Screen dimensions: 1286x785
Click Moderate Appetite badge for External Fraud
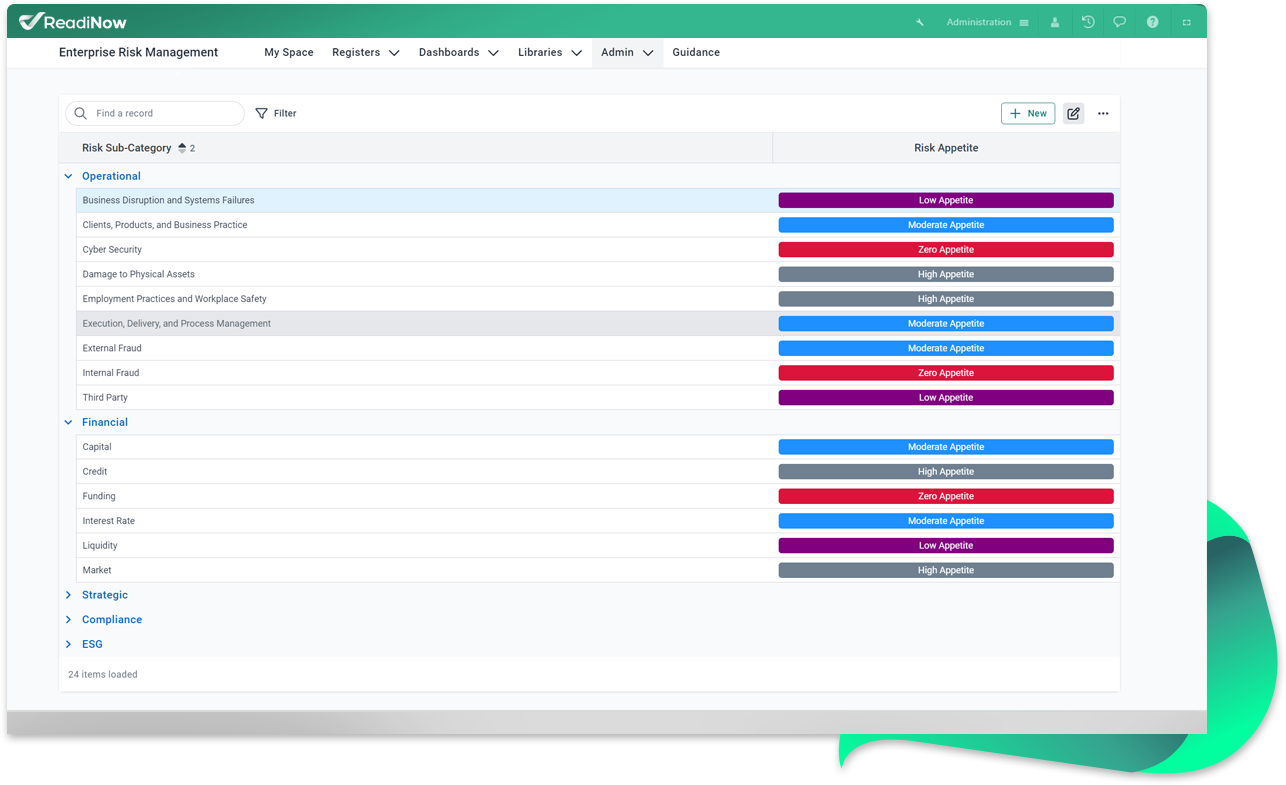click(946, 348)
